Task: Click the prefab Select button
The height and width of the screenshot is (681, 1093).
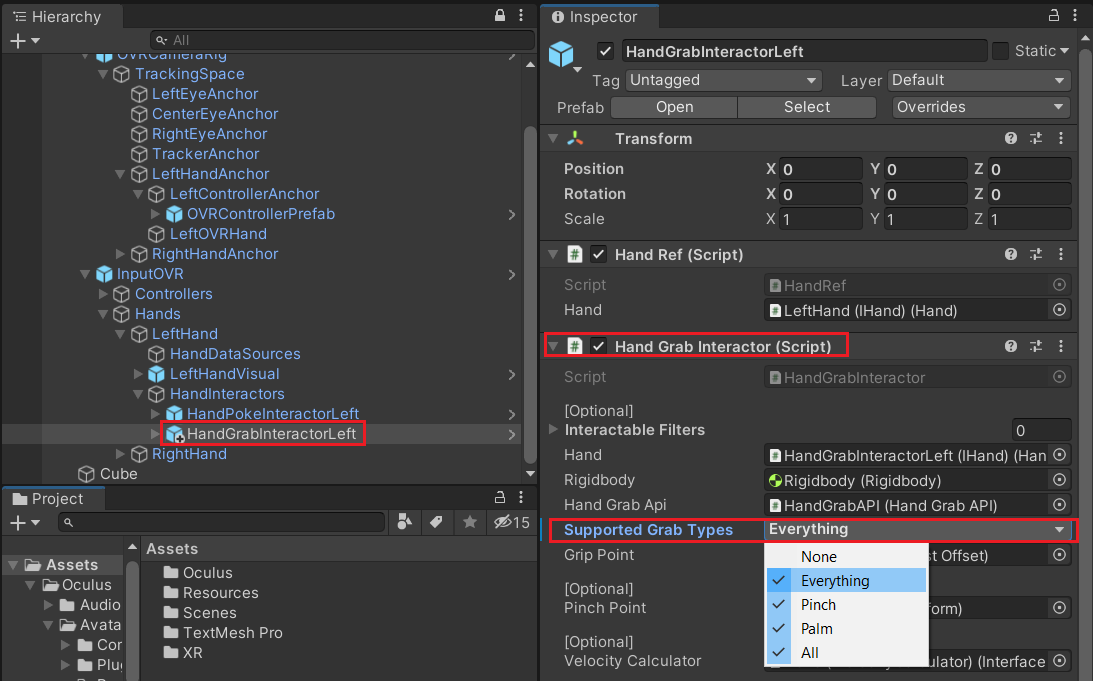Action: click(x=806, y=107)
